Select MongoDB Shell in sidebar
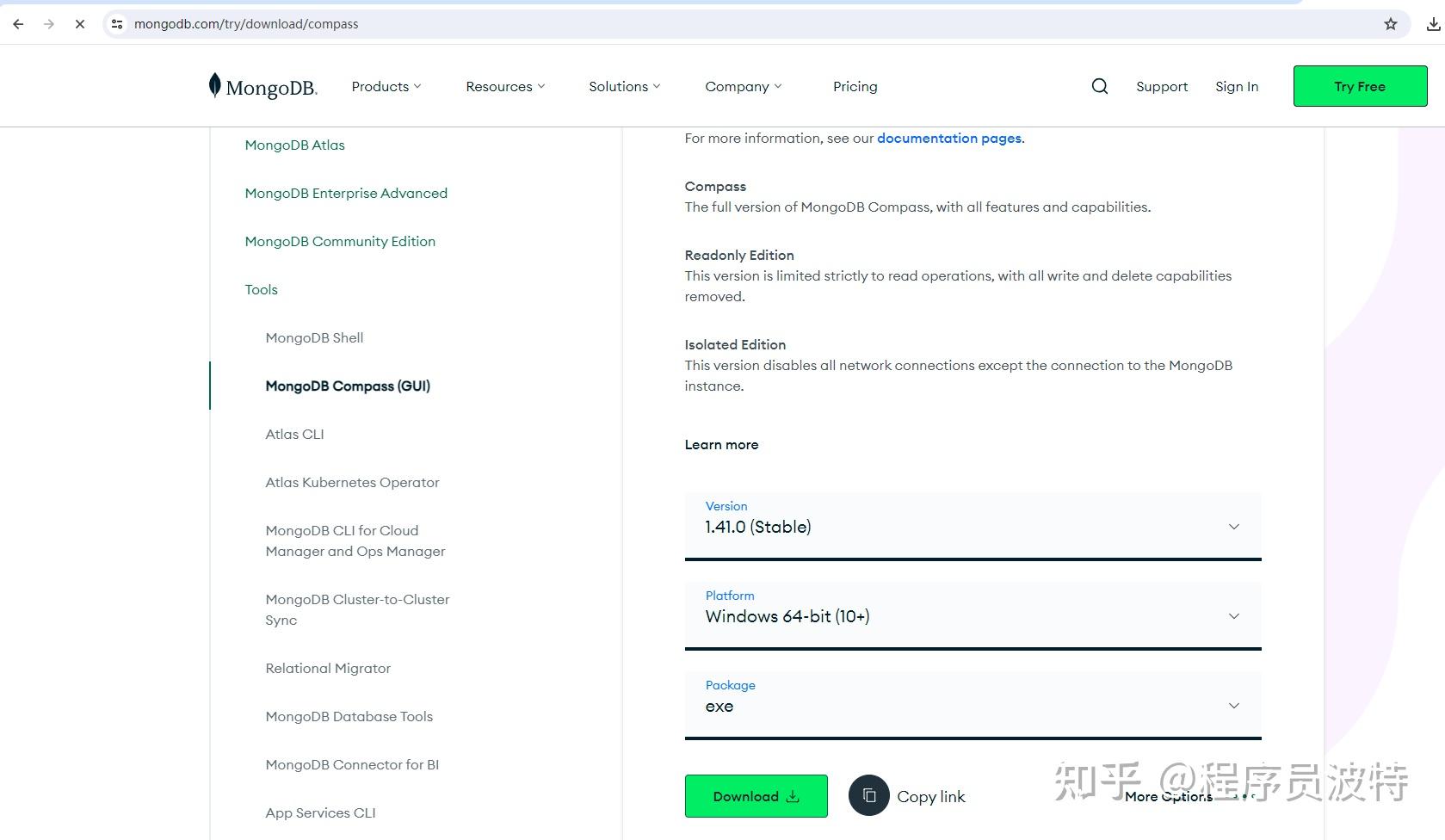Screen dimensions: 1445x840 [314, 337]
